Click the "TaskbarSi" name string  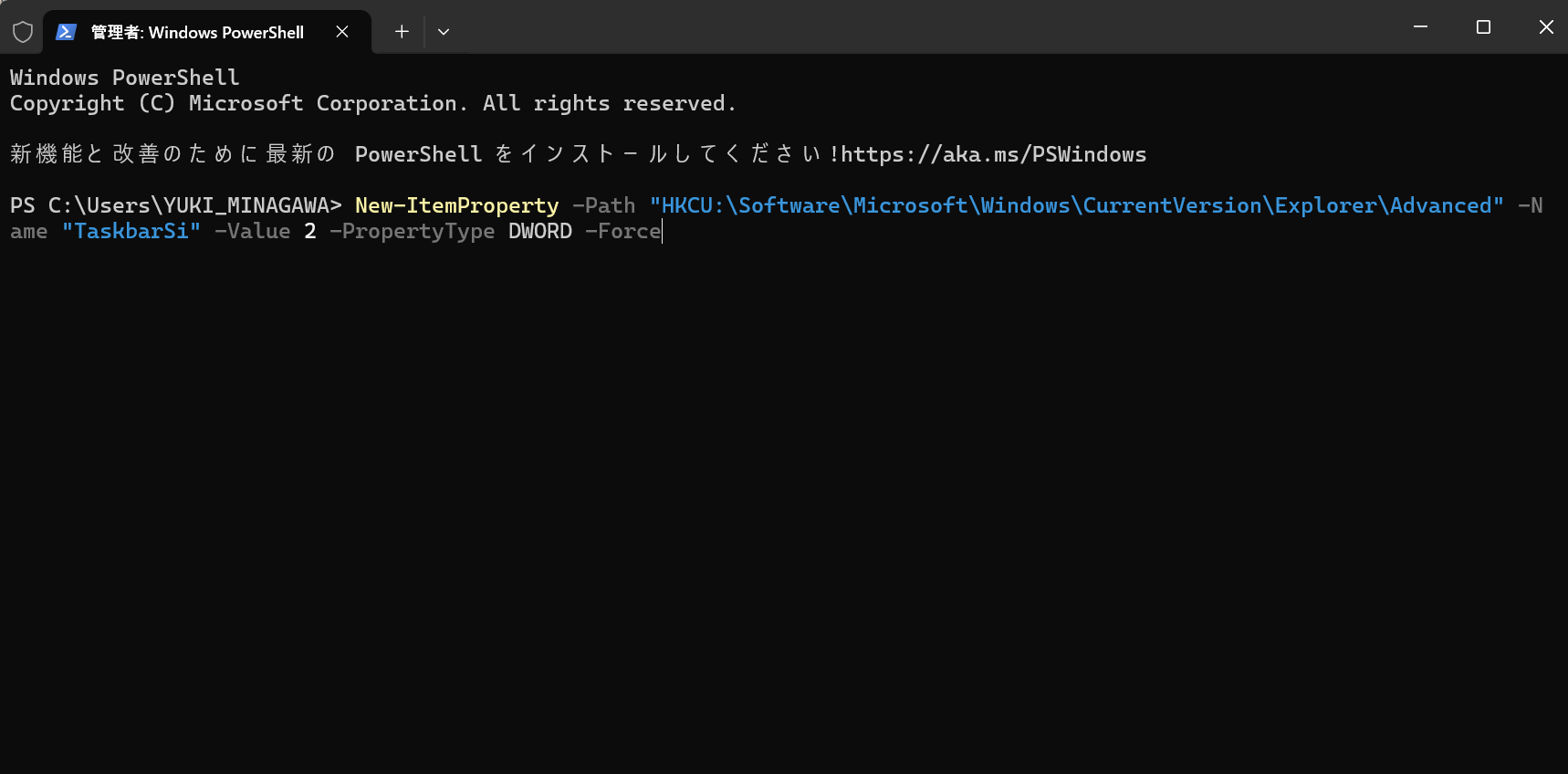[131, 231]
